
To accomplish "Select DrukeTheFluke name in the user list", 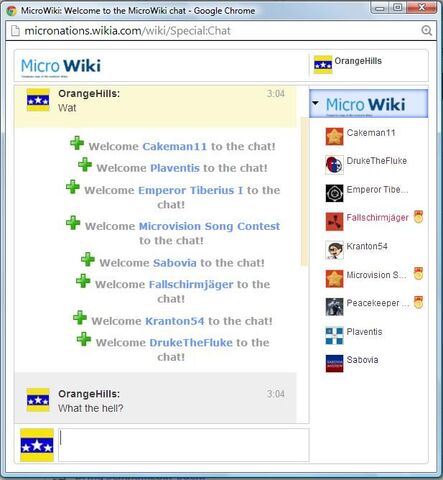I will (x=377, y=161).
